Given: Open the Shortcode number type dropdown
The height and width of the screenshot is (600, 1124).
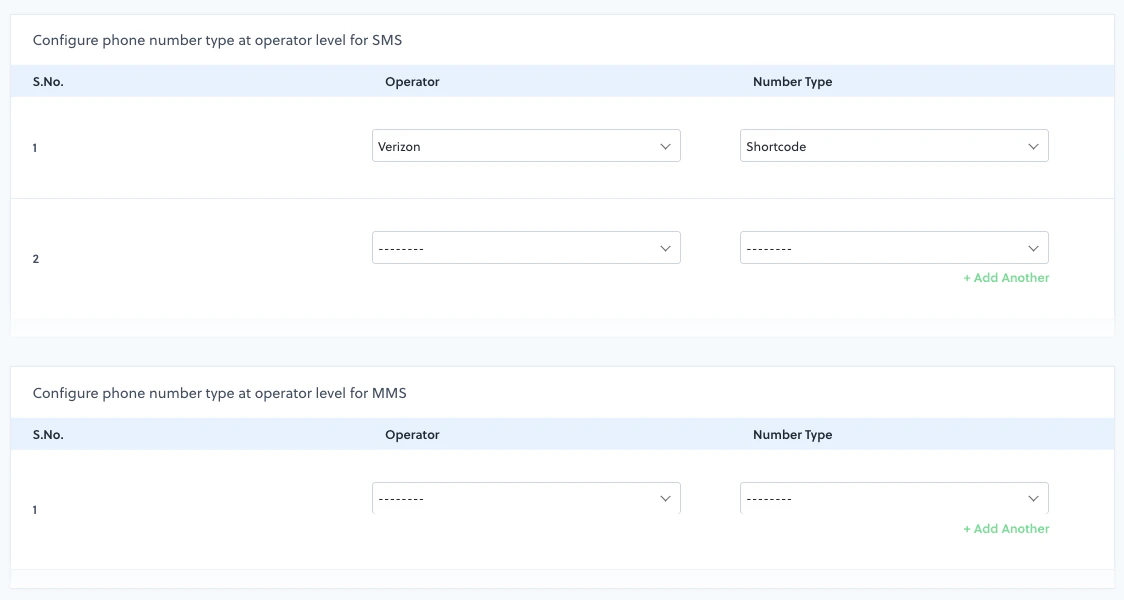Looking at the screenshot, I should [x=894, y=145].
